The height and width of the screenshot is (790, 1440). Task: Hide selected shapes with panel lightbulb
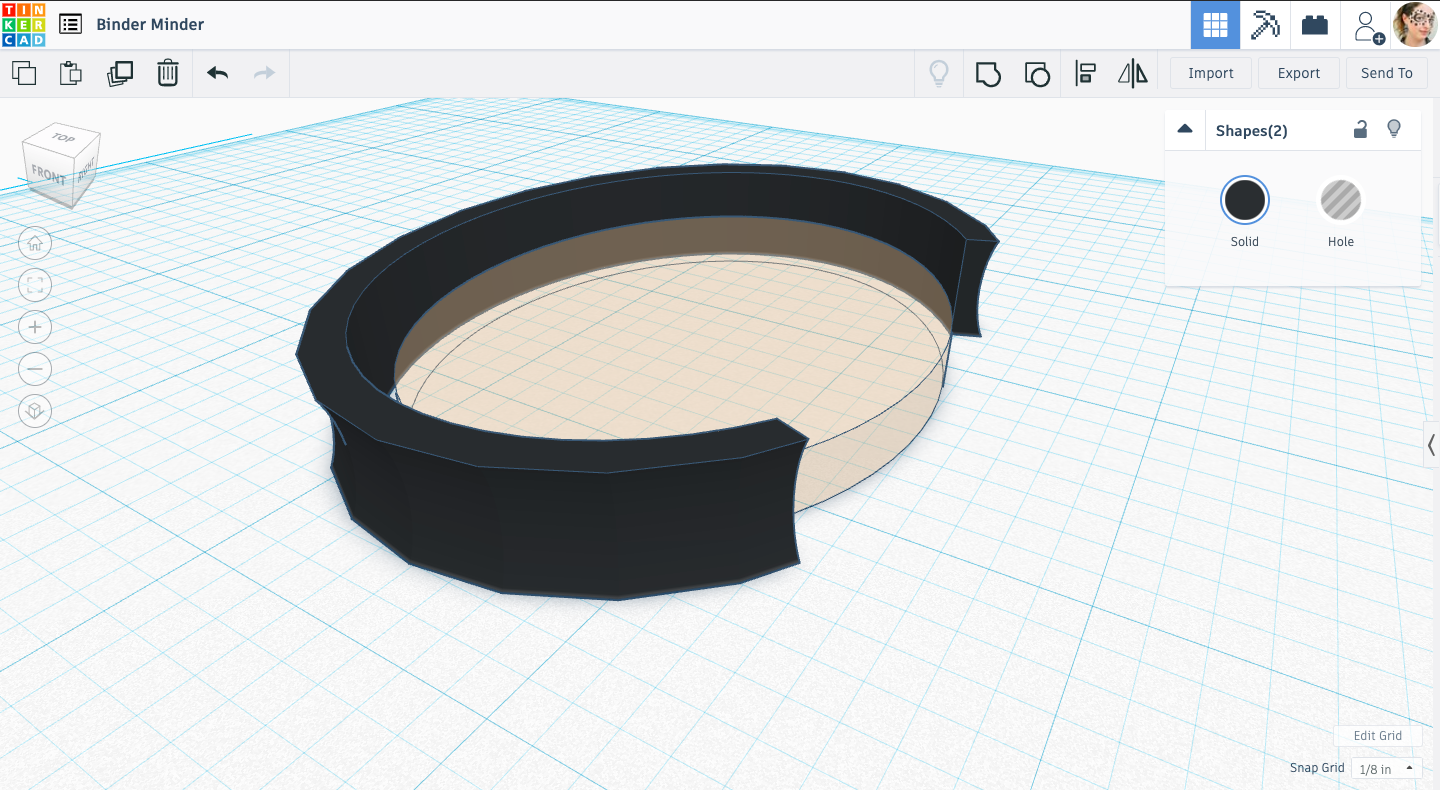1394,129
